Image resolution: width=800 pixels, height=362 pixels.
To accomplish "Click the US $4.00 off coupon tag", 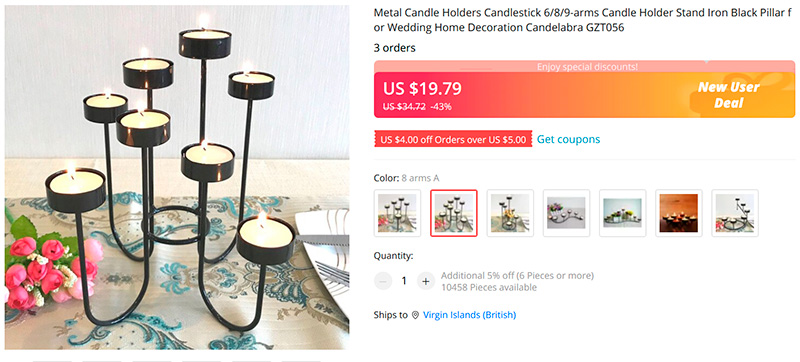I will [453, 140].
